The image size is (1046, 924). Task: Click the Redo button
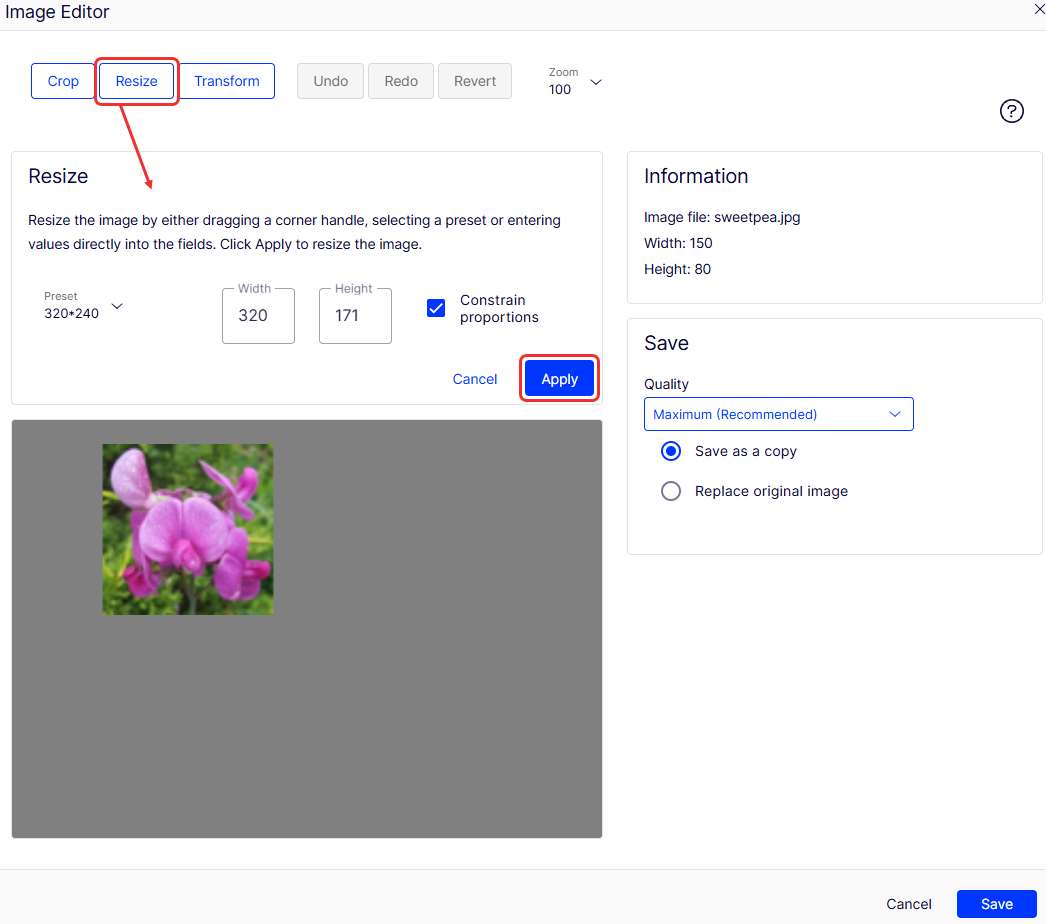[401, 81]
